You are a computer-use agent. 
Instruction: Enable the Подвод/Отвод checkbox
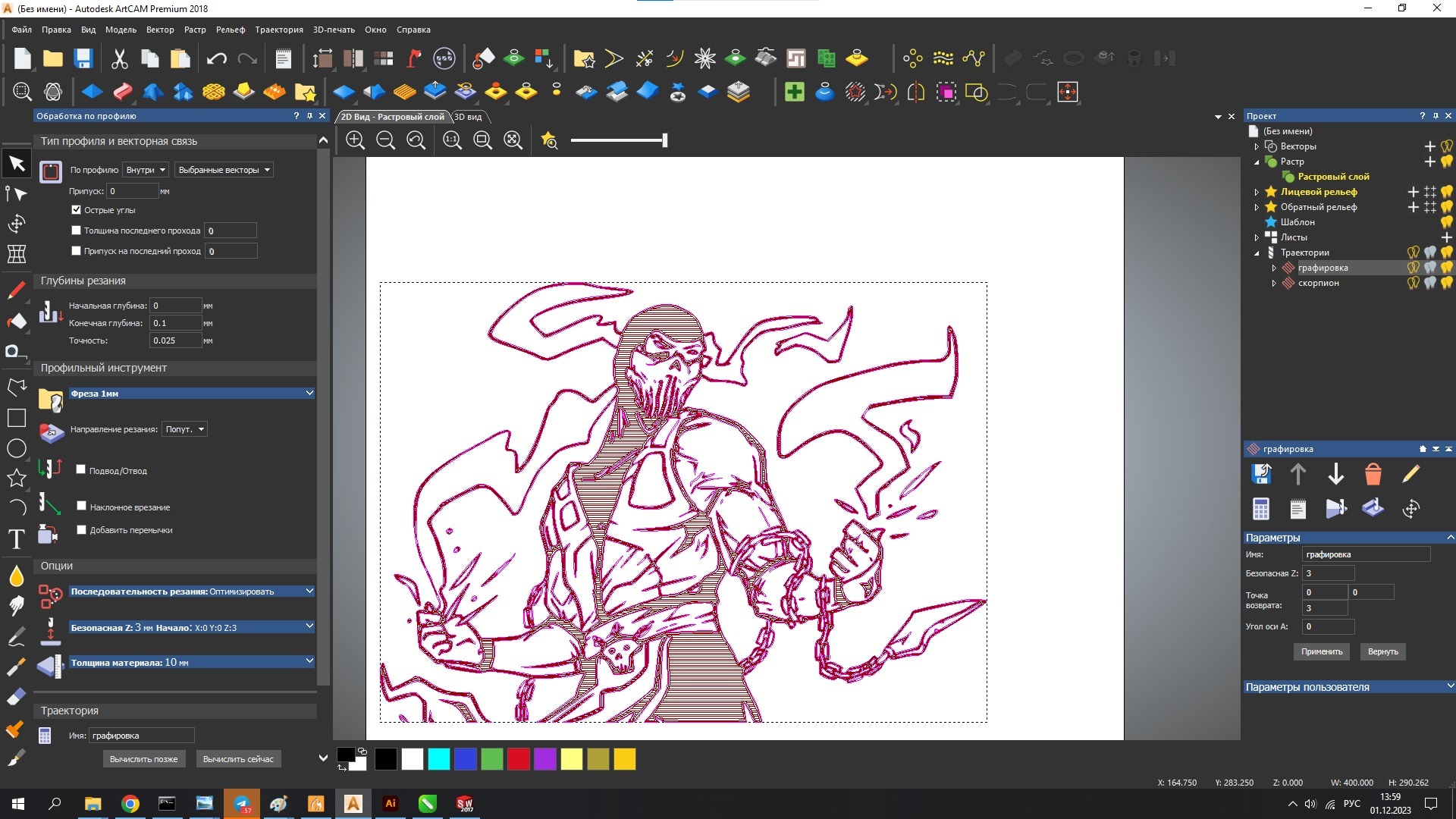(81, 469)
